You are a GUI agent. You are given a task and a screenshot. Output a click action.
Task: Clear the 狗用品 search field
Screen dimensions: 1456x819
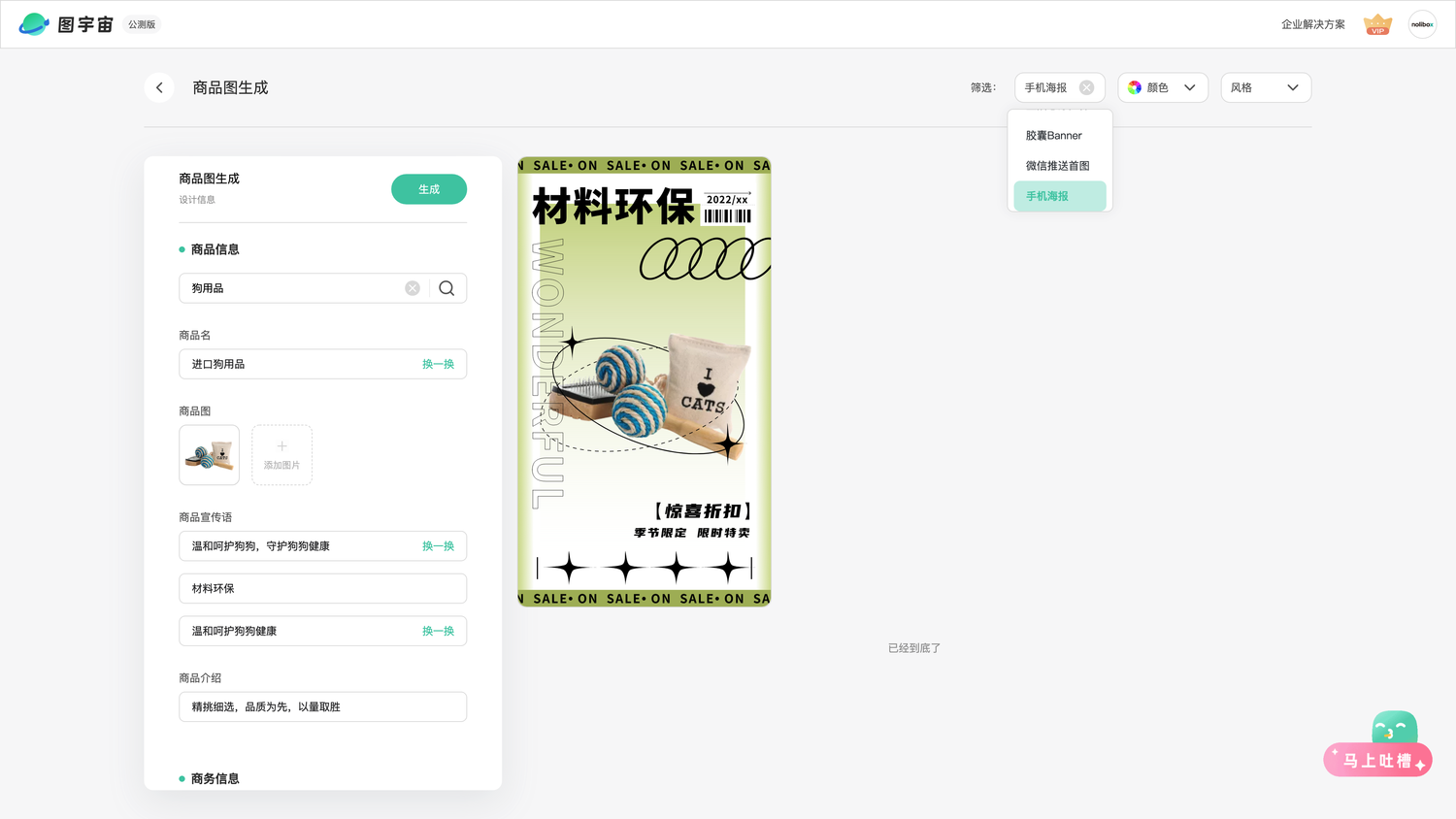[413, 288]
